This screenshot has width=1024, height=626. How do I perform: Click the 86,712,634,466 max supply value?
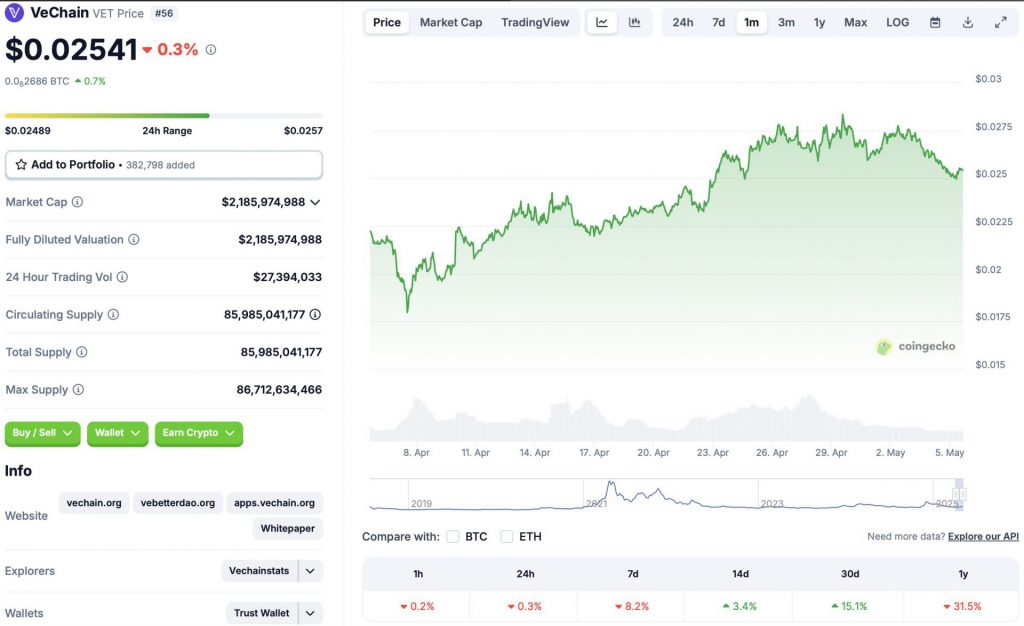pyautogui.click(x=279, y=390)
